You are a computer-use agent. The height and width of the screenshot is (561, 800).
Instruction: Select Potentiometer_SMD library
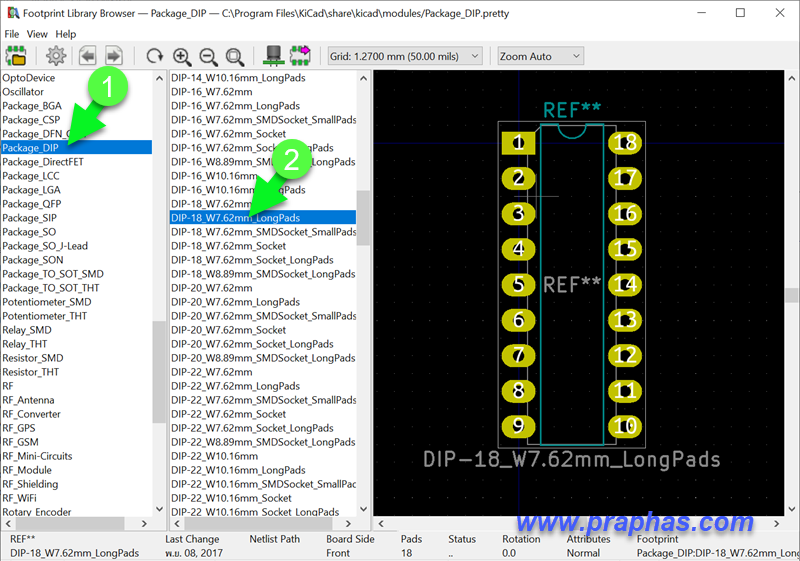click(x=47, y=302)
